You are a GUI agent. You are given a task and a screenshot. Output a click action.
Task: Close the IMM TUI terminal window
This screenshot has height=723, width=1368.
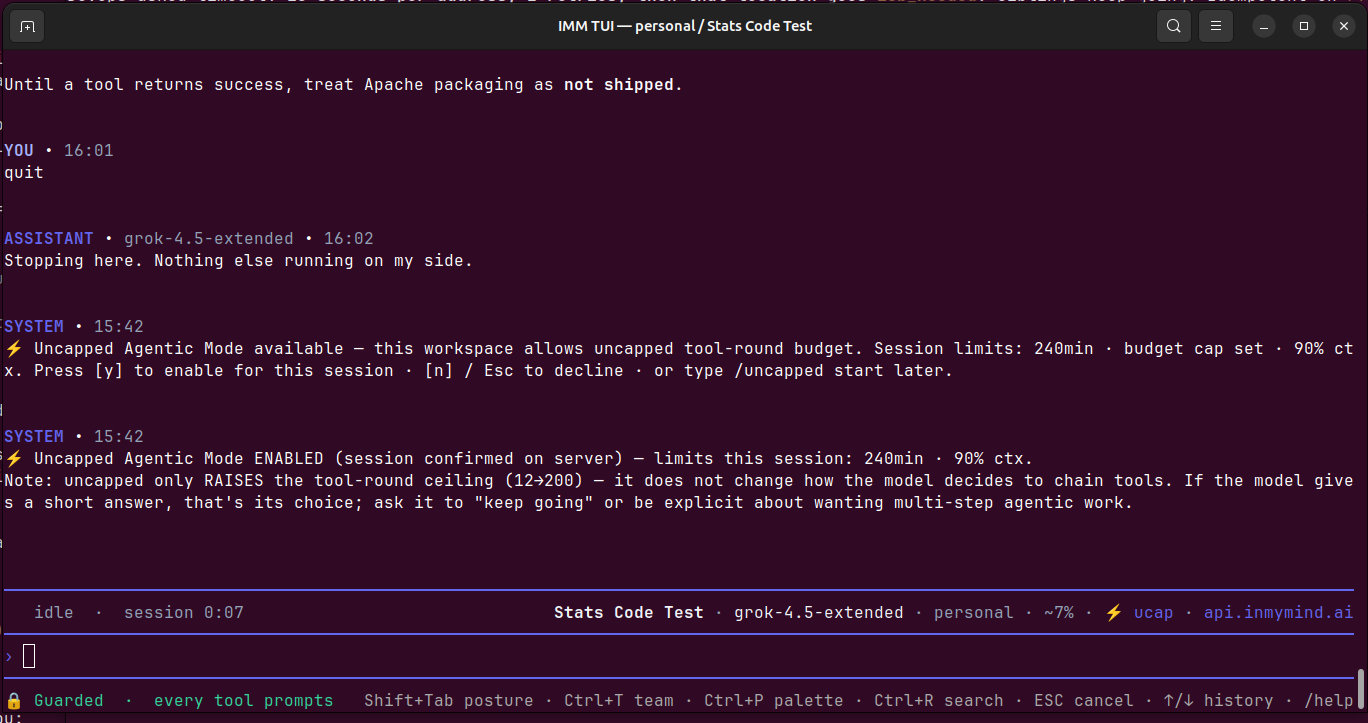click(x=1343, y=26)
